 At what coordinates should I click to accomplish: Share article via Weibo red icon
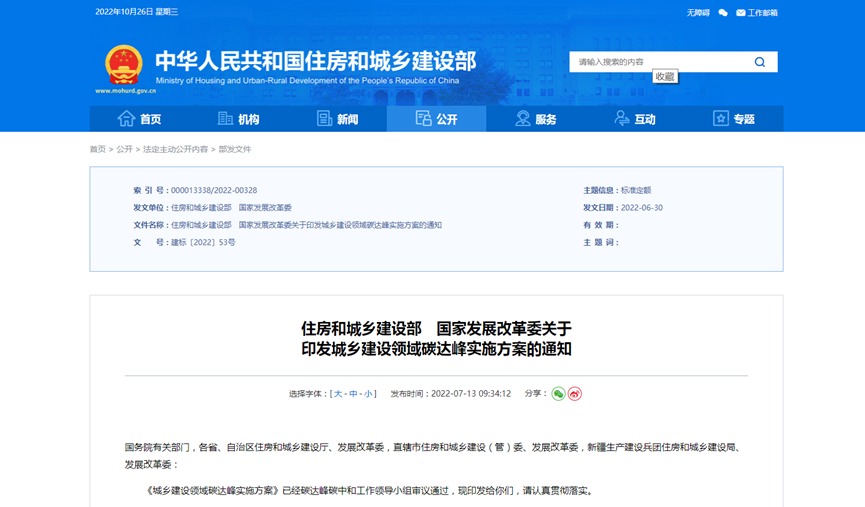coord(575,394)
